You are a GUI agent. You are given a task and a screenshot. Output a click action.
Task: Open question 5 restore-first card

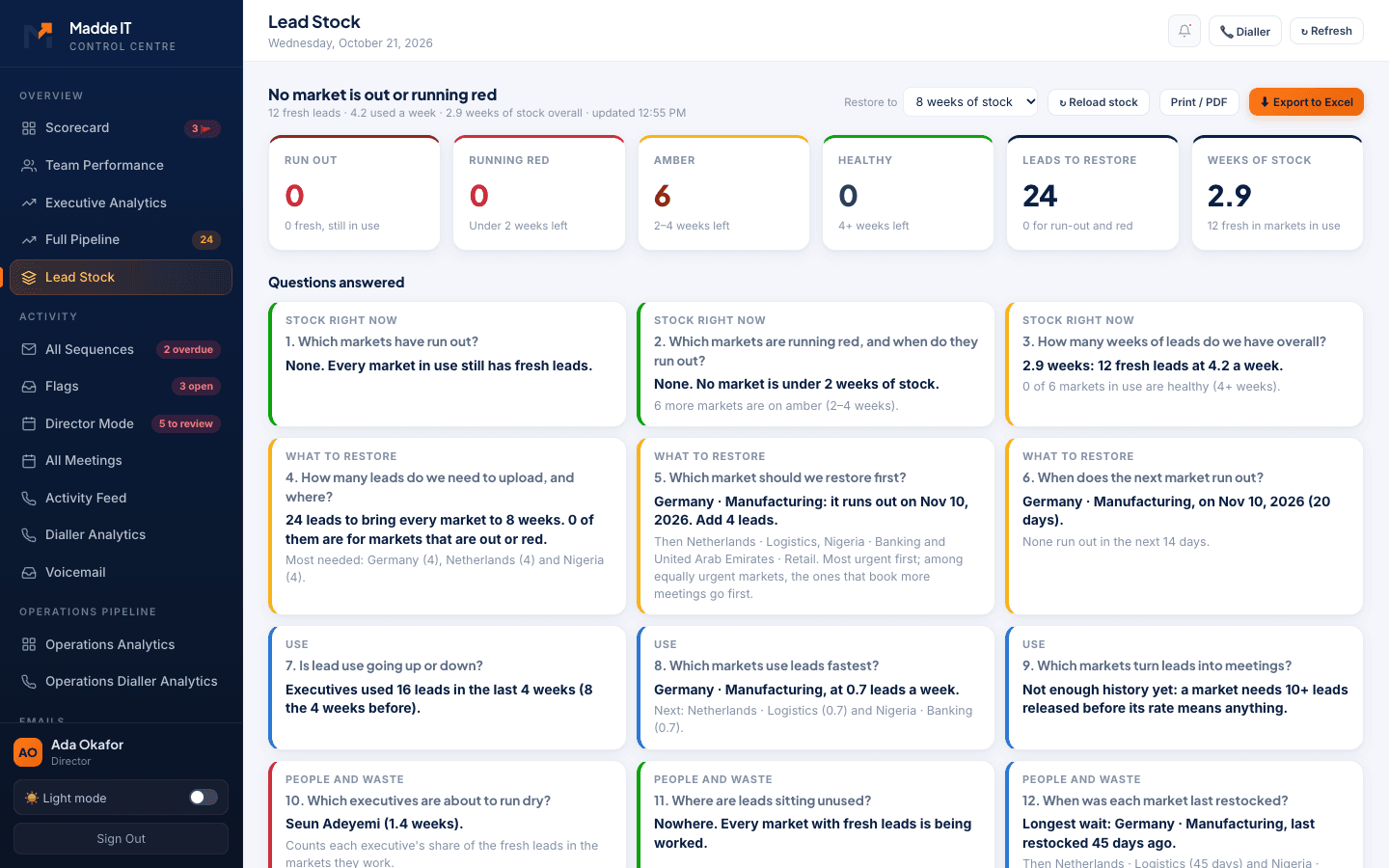pyautogui.click(x=816, y=527)
